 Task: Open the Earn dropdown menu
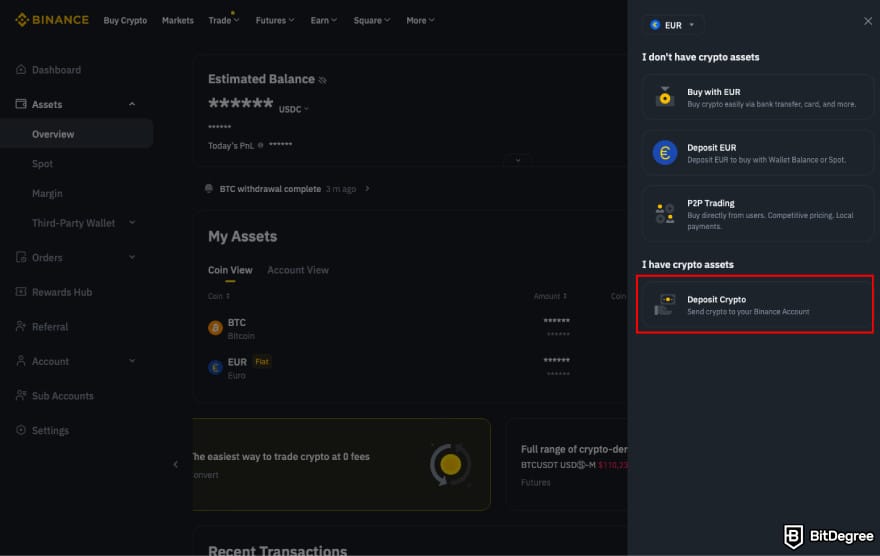[324, 20]
